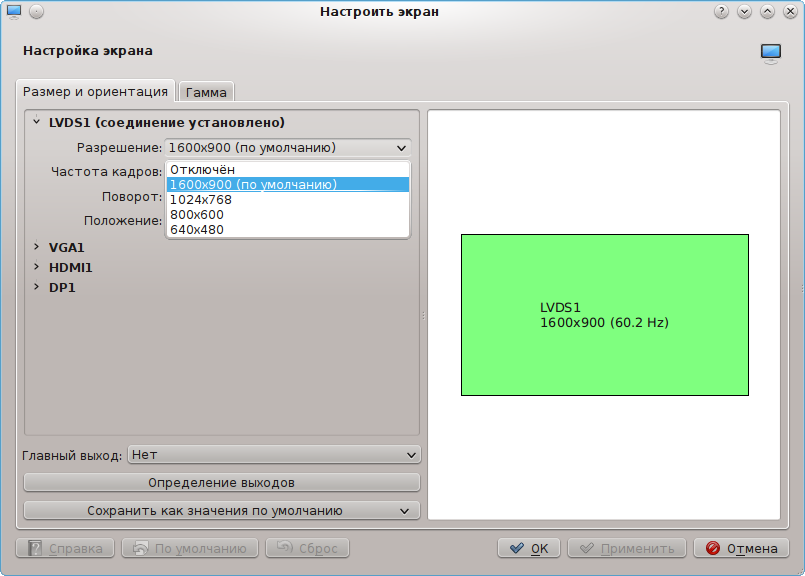Confirm with the OK button
This screenshot has height=576, width=805.
click(528, 548)
